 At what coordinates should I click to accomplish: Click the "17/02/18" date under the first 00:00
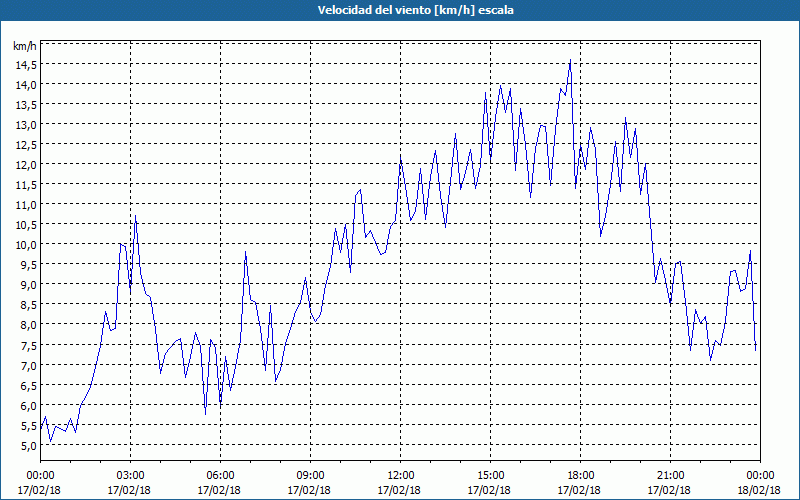click(39, 490)
